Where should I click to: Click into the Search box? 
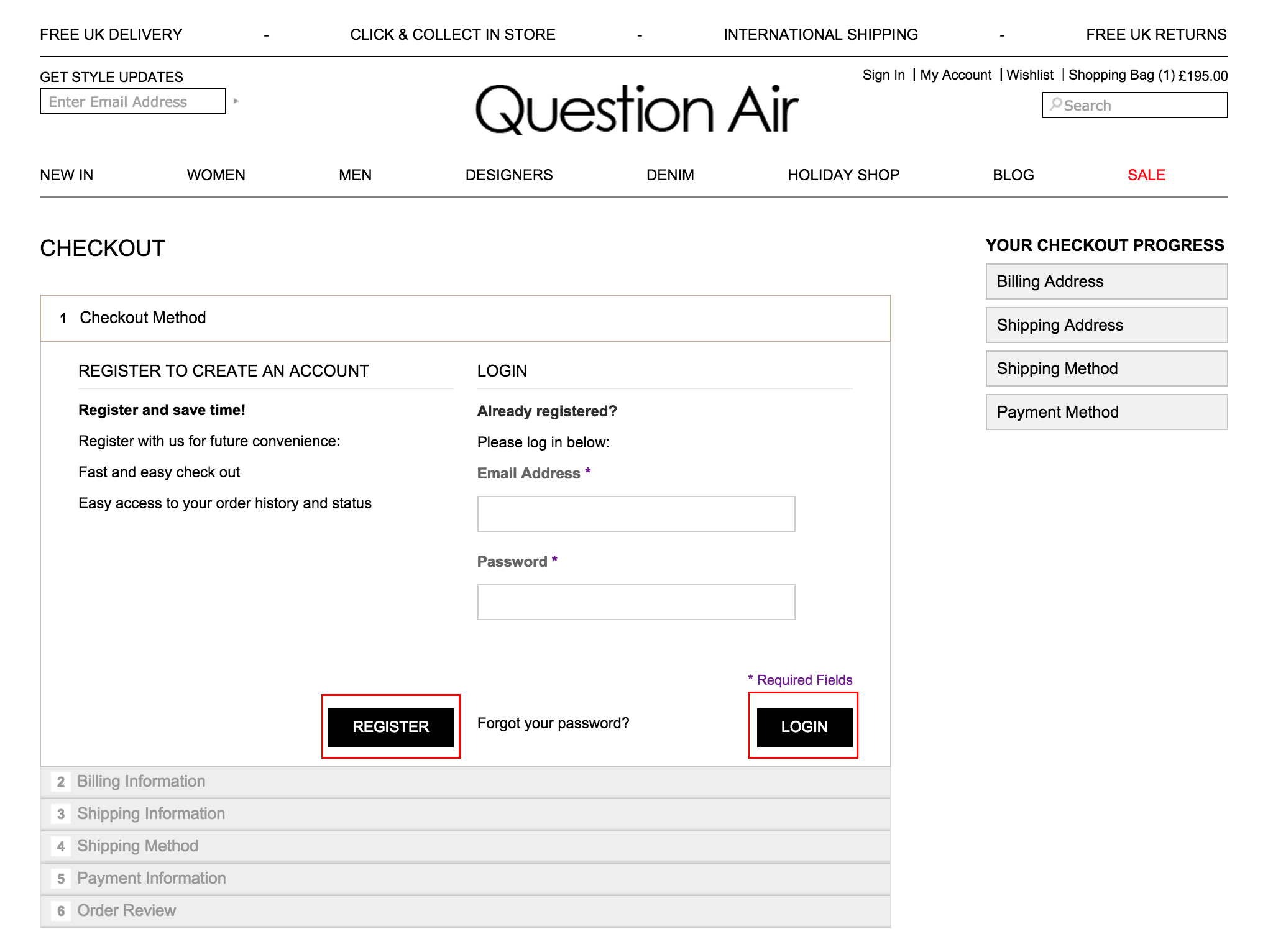pos(1134,105)
